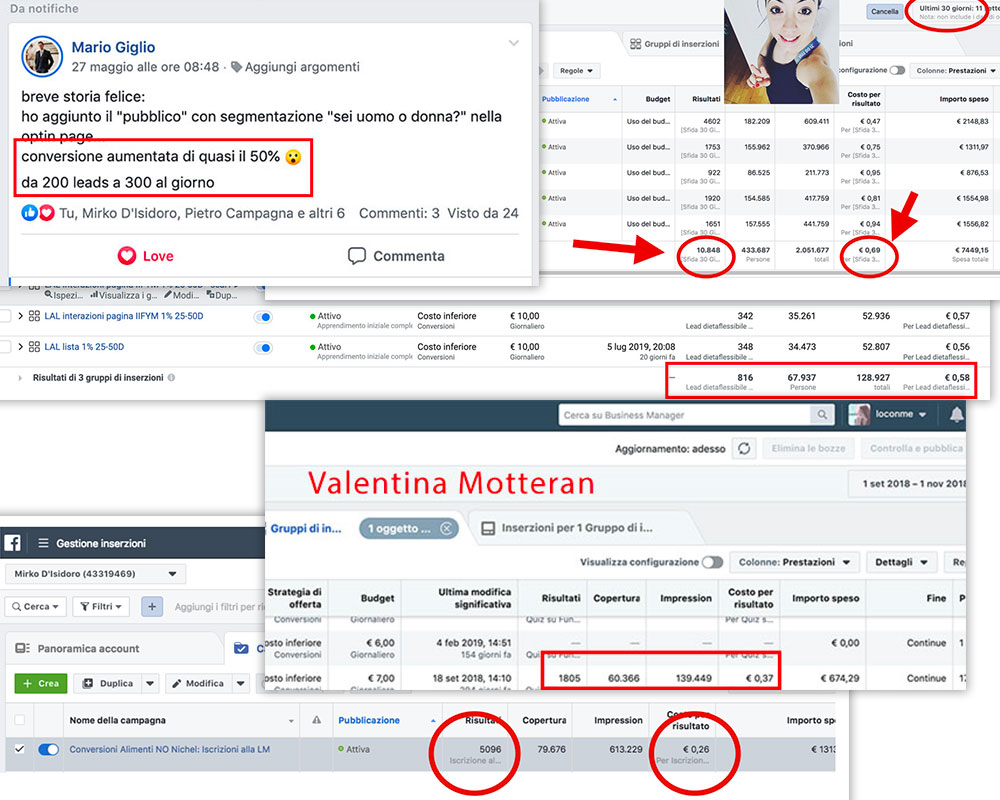Remove the '1 oggetto' filter chip
This screenshot has height=800, width=1000.
[446, 528]
